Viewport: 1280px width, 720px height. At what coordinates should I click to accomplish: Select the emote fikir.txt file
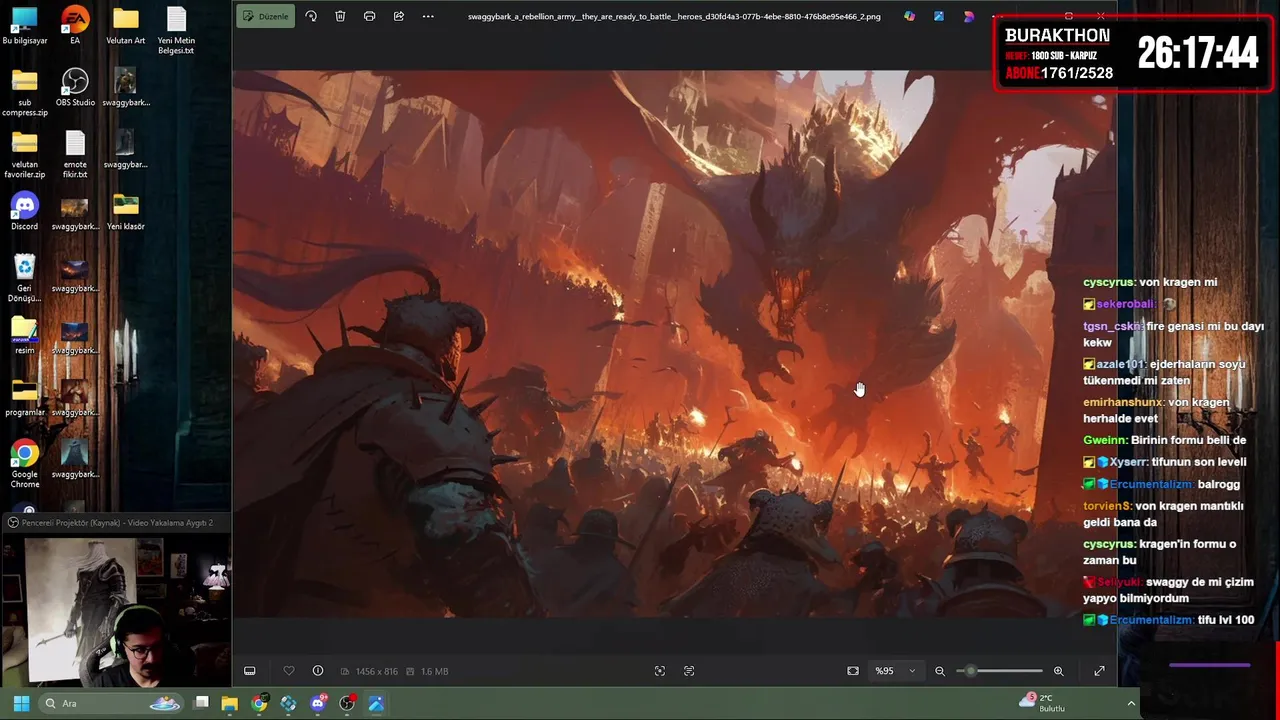75,155
